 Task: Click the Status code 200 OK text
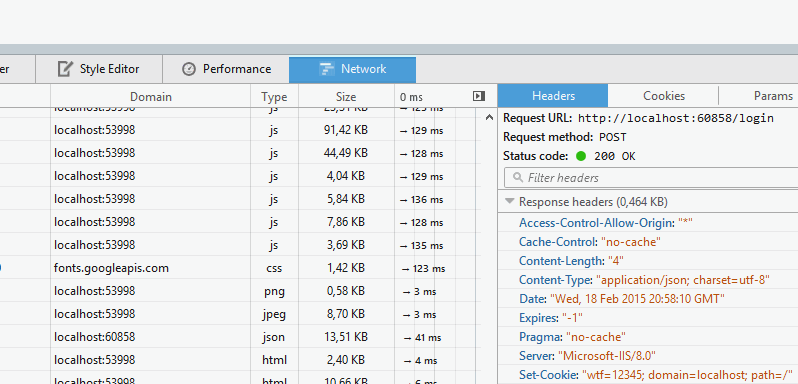615,156
